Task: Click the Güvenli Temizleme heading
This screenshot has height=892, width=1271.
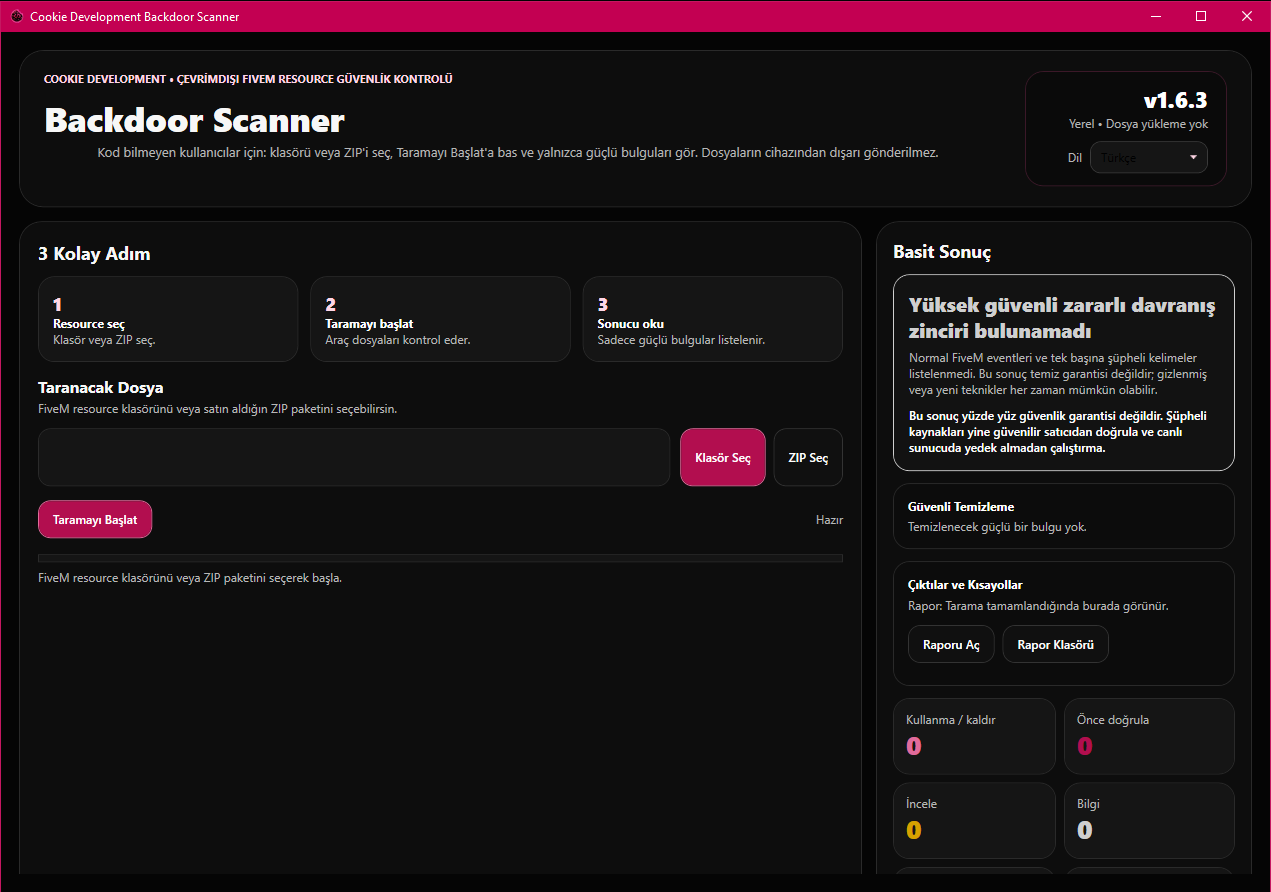Action: tap(961, 507)
